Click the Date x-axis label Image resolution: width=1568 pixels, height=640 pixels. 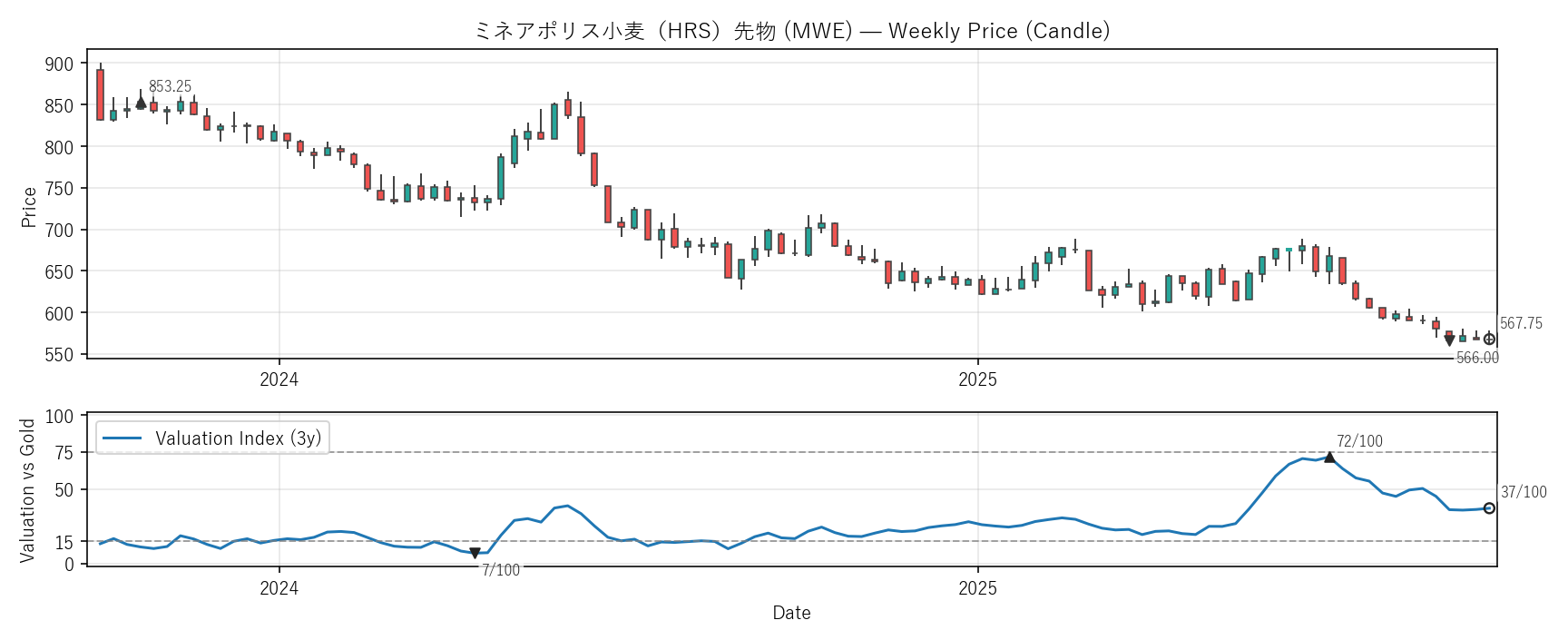791,613
